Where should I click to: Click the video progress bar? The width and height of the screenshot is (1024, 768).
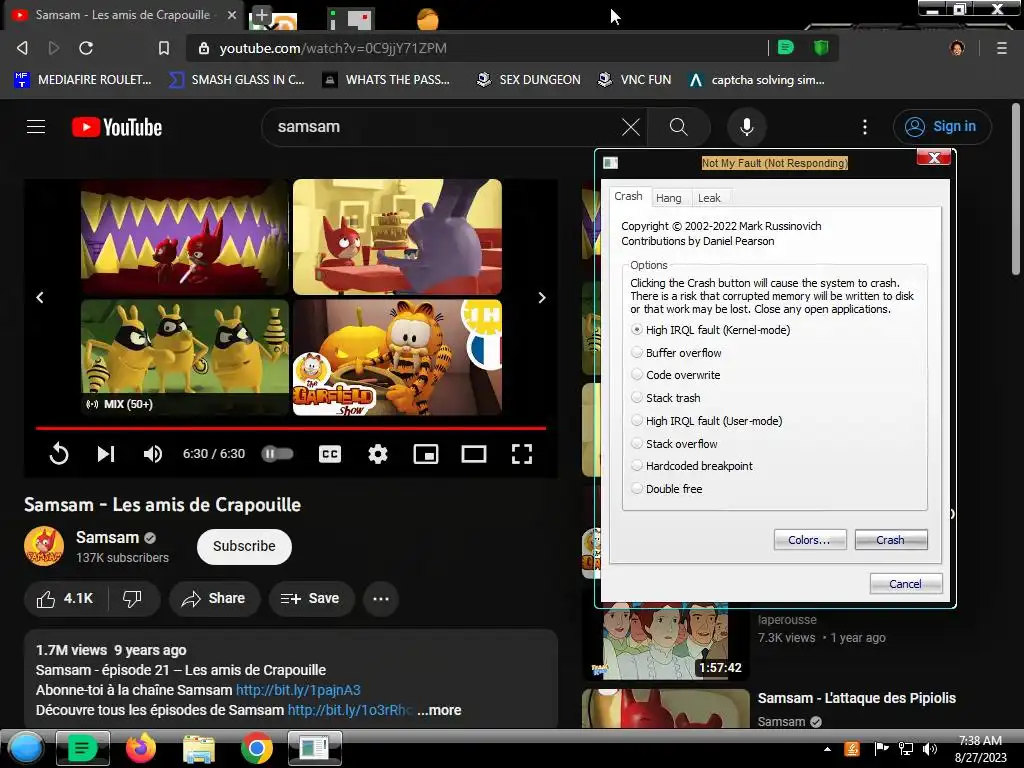291,428
